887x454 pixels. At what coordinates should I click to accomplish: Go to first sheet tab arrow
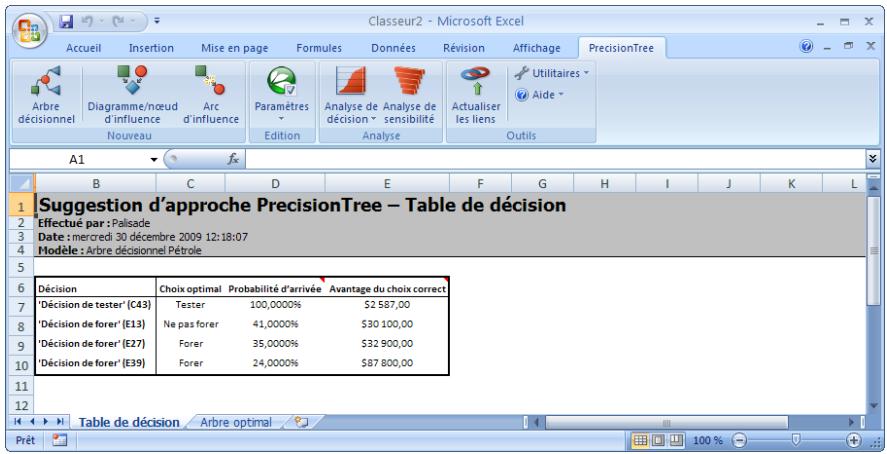tap(18, 422)
